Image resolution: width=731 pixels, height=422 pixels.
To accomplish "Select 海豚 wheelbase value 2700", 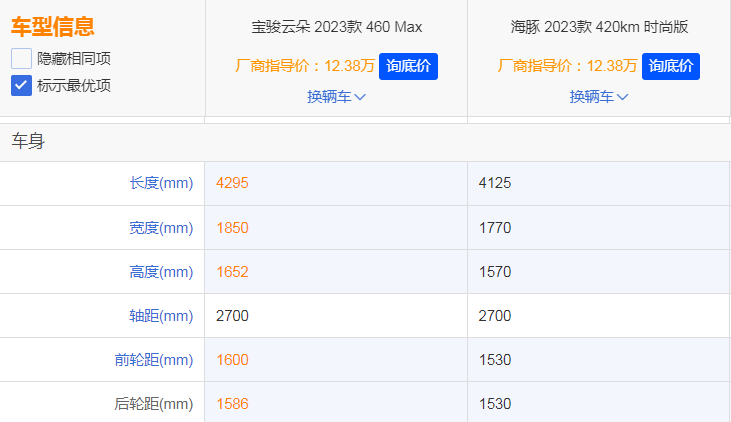I will tap(495, 316).
